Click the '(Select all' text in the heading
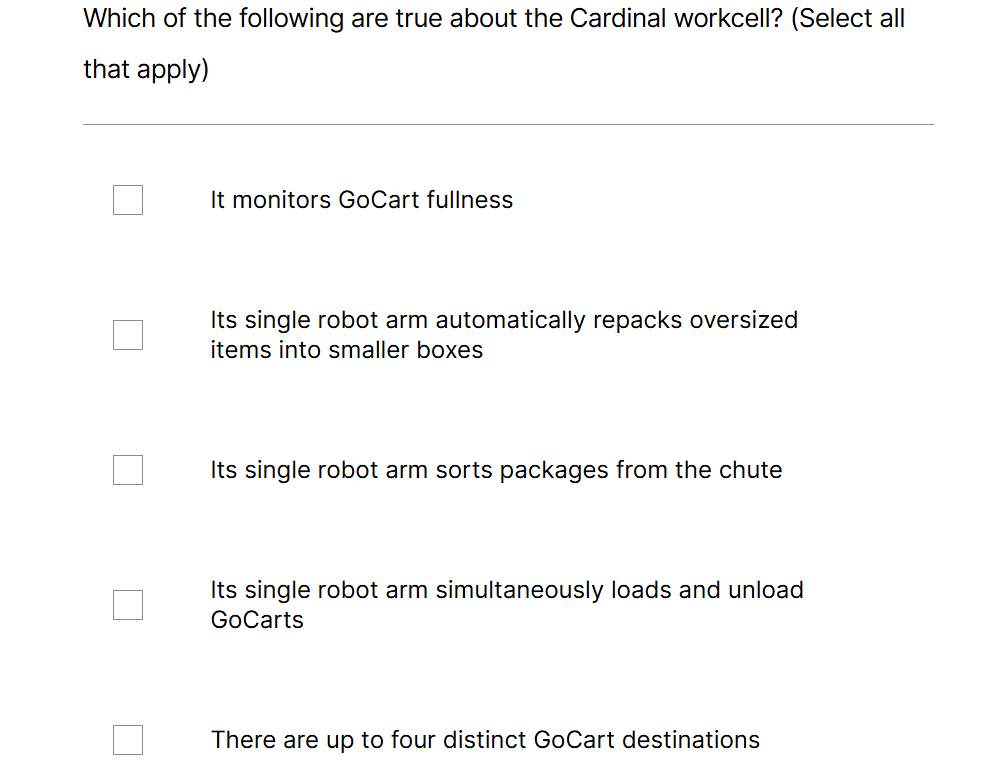 point(848,18)
